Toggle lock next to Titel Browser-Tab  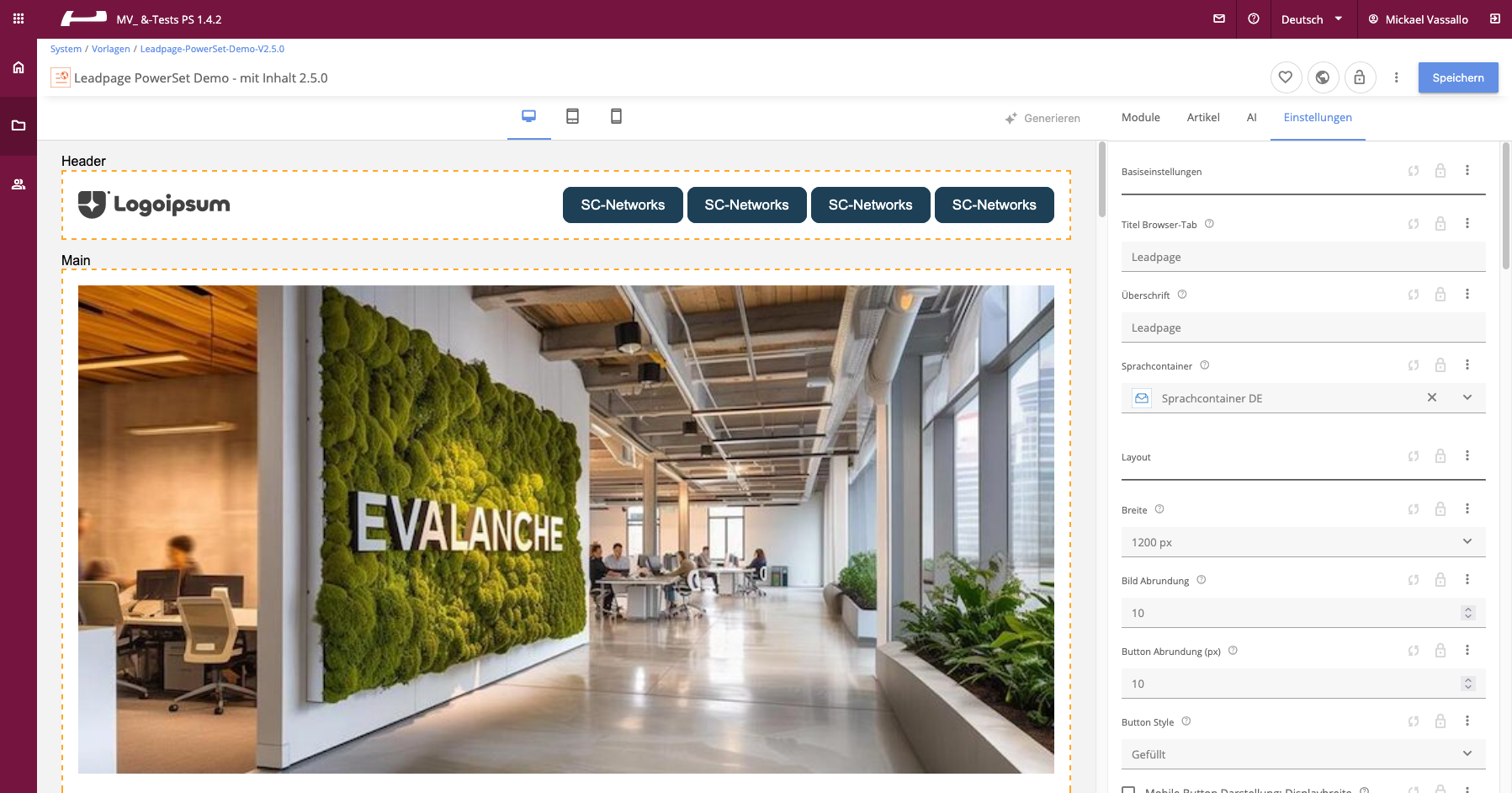click(1440, 224)
